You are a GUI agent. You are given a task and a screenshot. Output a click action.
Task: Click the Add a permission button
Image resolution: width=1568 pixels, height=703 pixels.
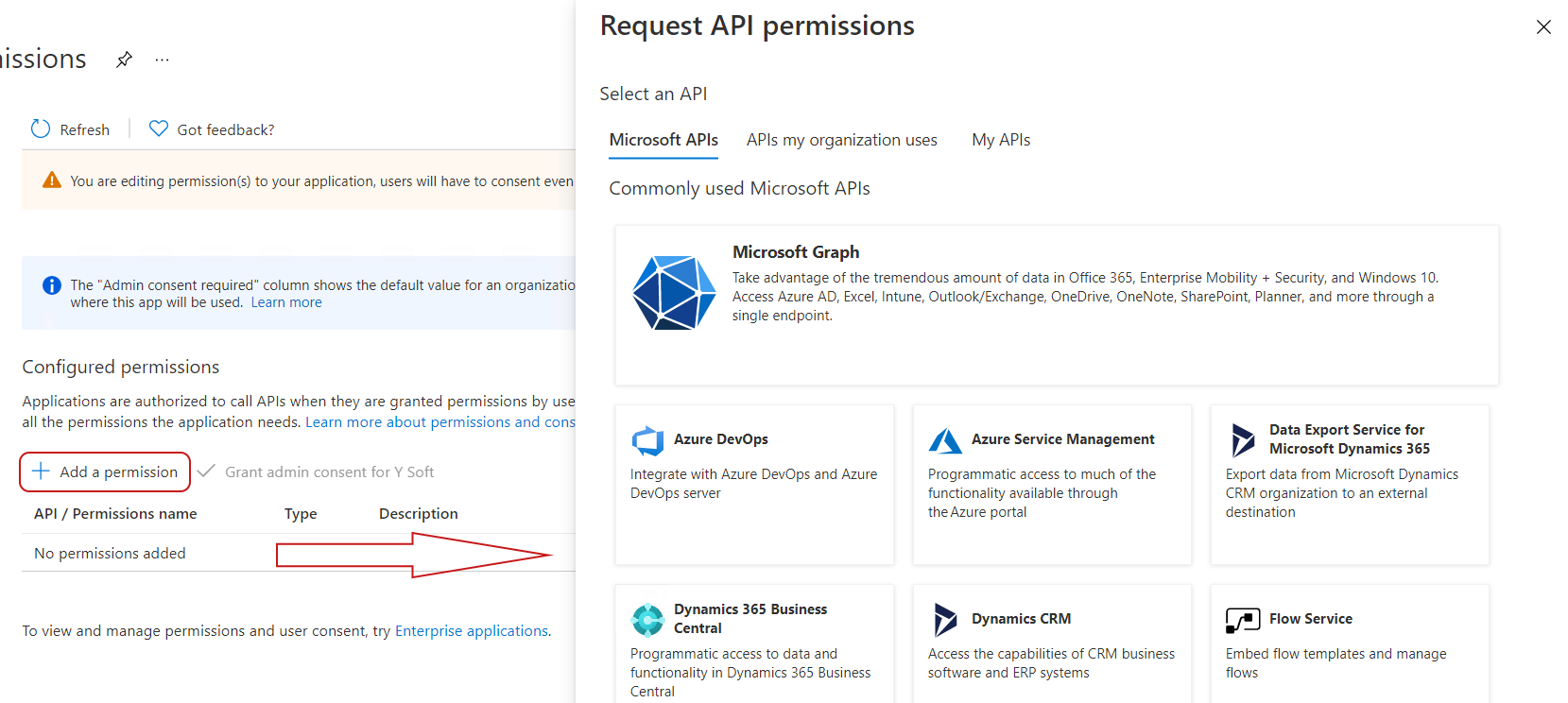pos(105,472)
